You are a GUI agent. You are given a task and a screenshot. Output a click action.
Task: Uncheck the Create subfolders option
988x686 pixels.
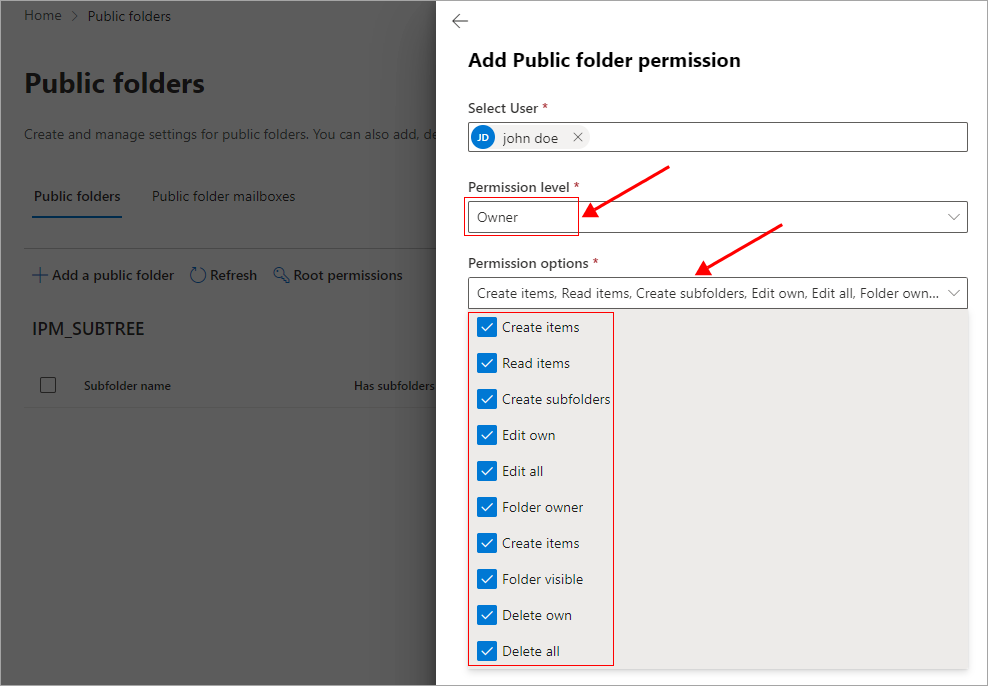coord(487,399)
